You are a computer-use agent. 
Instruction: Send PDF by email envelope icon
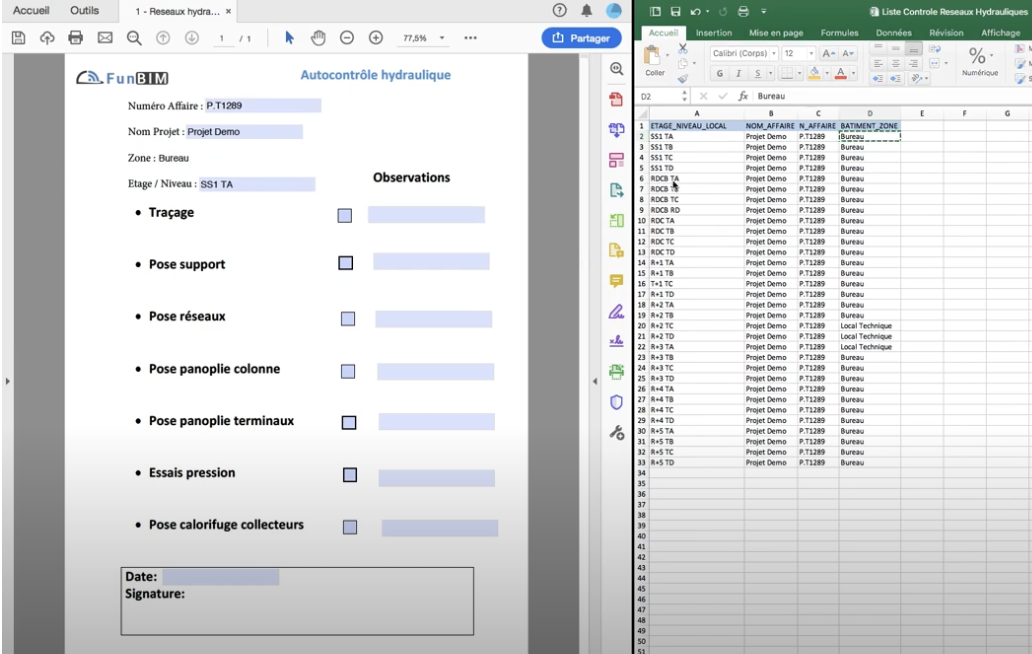(x=104, y=38)
